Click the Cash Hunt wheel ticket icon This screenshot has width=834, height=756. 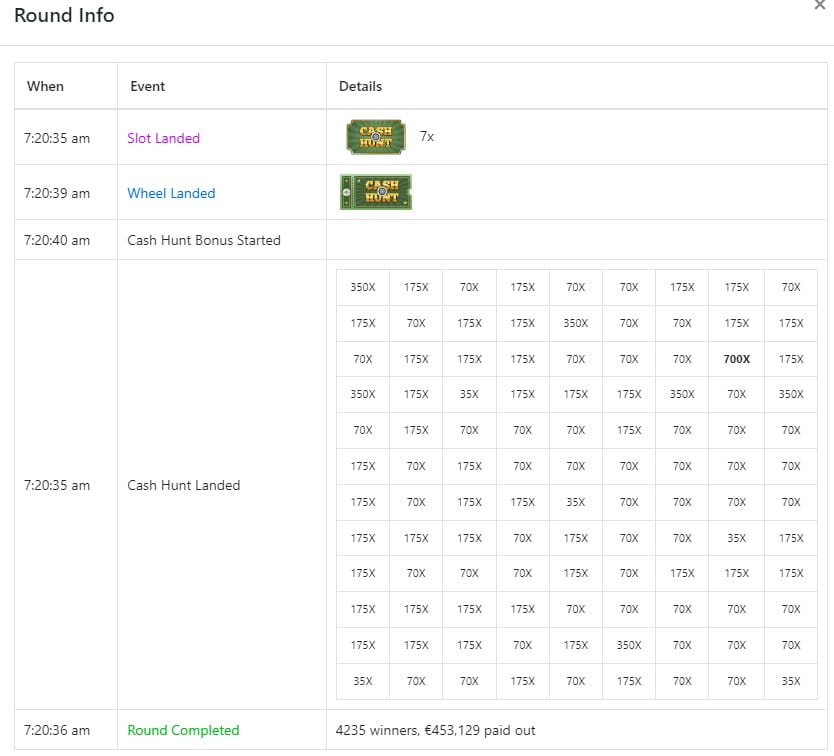pos(376,192)
